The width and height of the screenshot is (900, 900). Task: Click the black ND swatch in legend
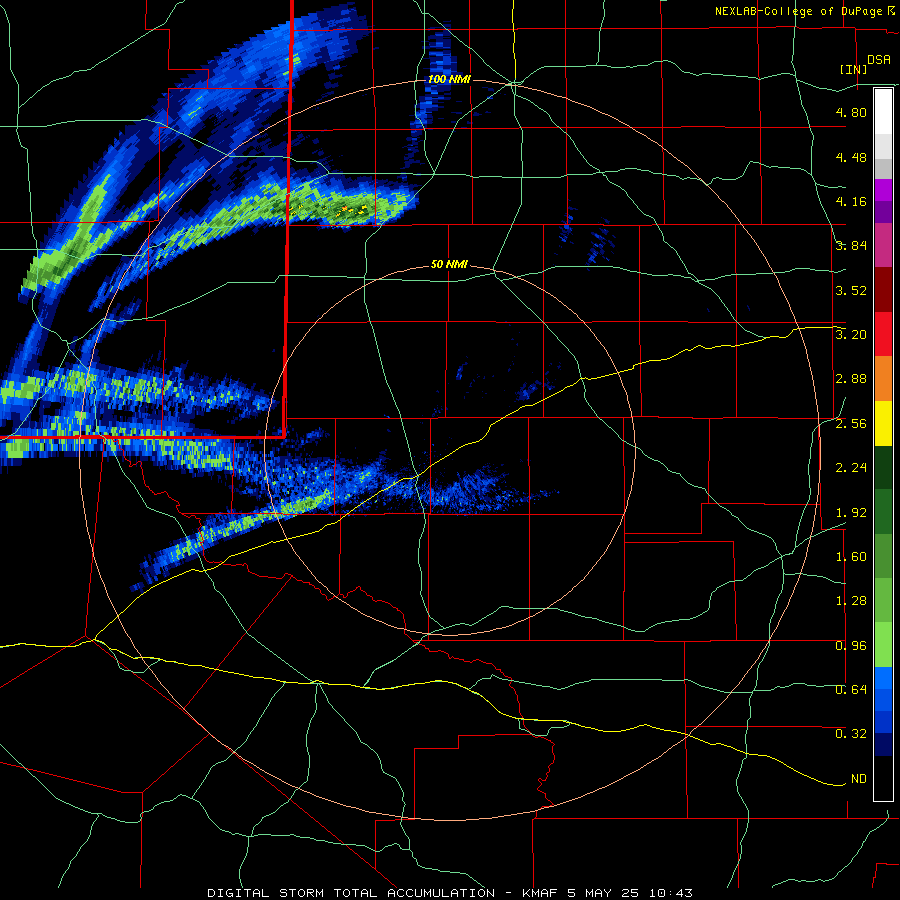(x=883, y=779)
